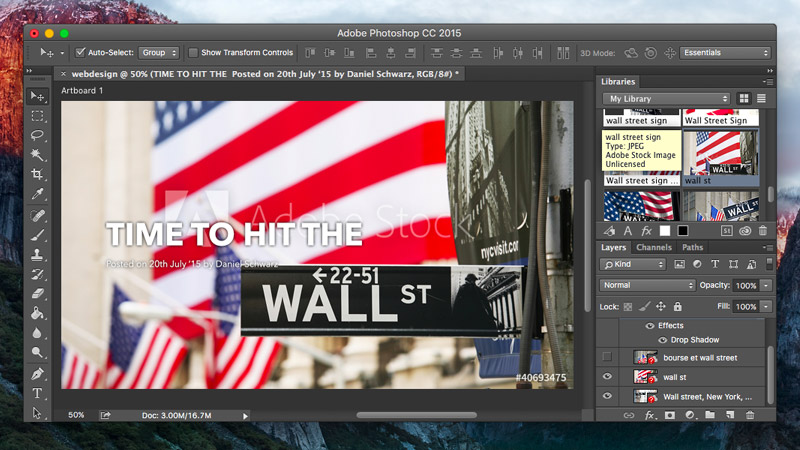Click Align vertical centers icon

pos(330,53)
